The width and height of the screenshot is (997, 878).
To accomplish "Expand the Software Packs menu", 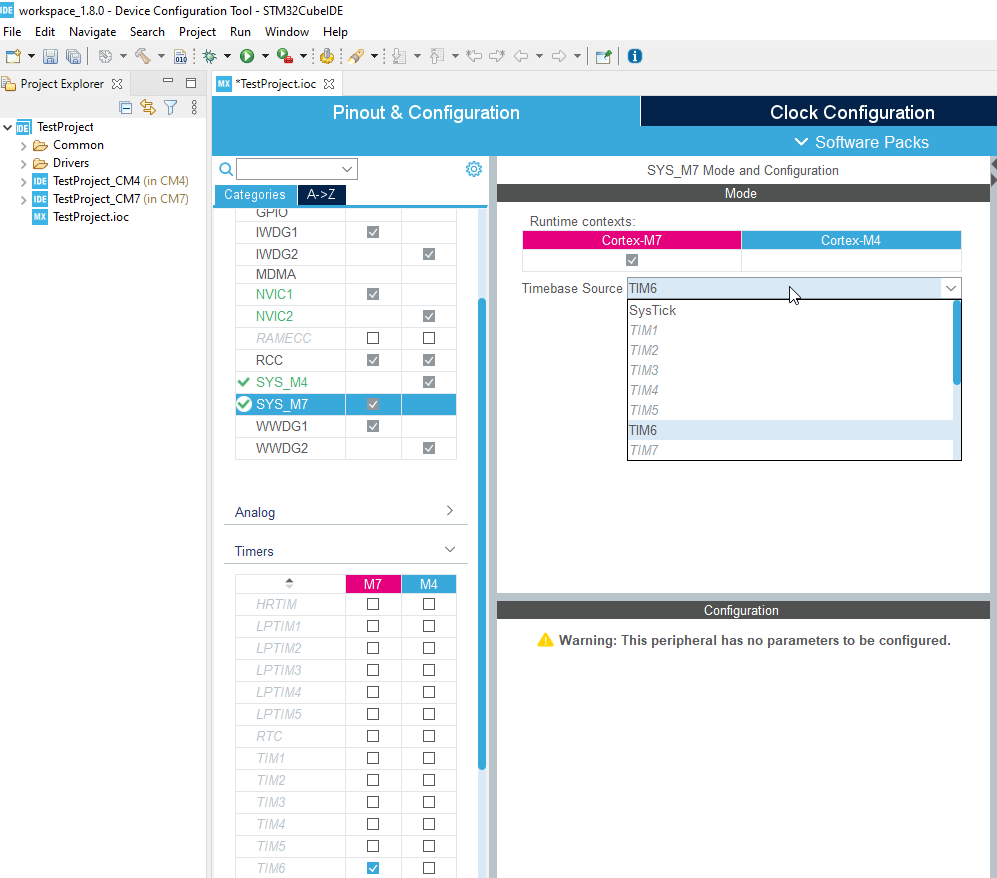I will pyautogui.click(x=862, y=142).
